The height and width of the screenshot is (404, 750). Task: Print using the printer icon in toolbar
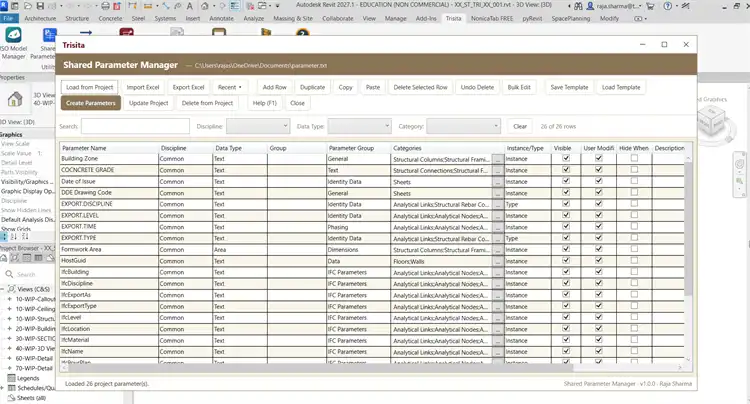click(105, 6)
